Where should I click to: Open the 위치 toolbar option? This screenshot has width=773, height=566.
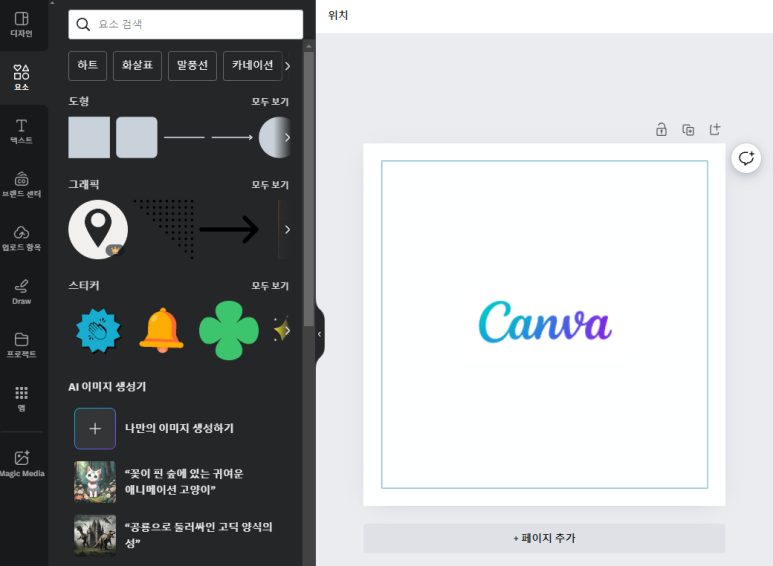(x=338, y=15)
